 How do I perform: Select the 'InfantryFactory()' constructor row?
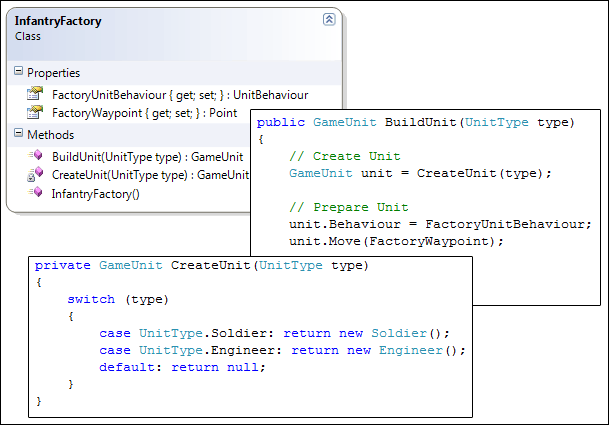96,193
